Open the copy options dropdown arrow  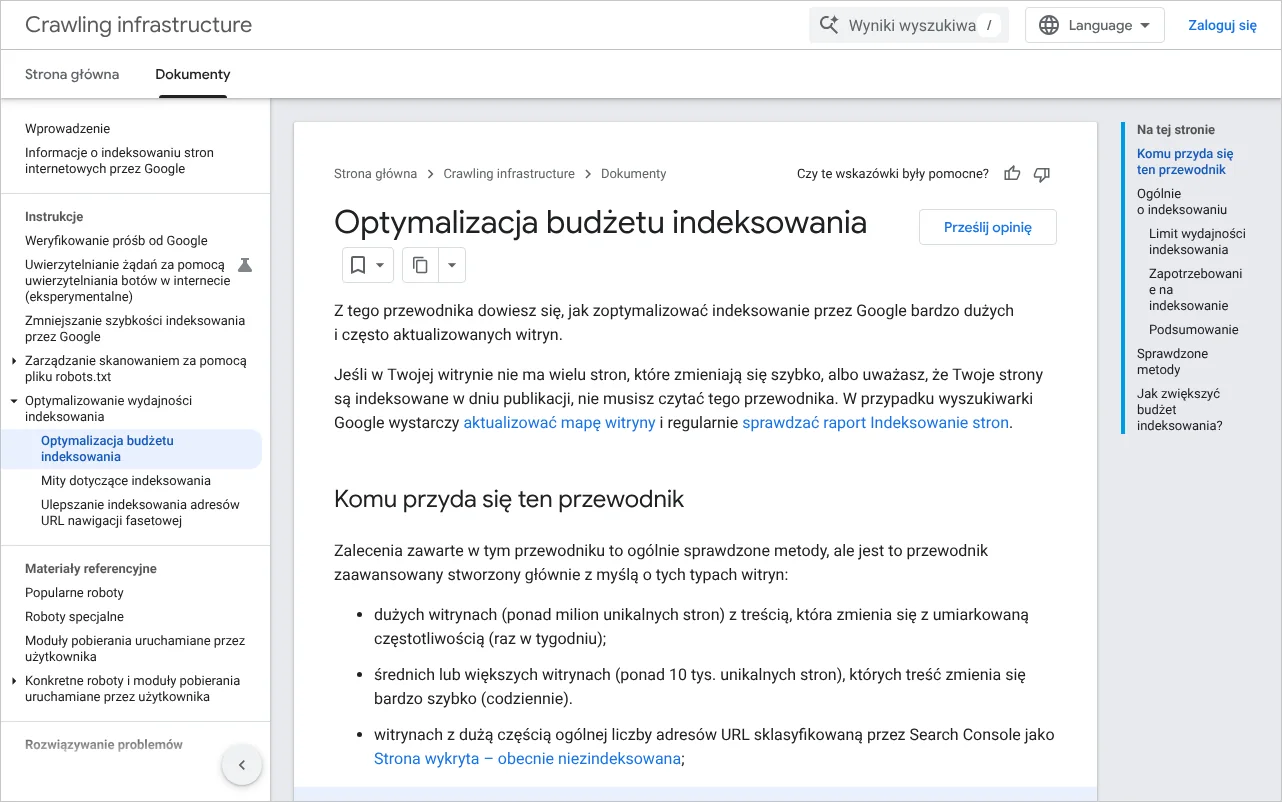click(452, 265)
